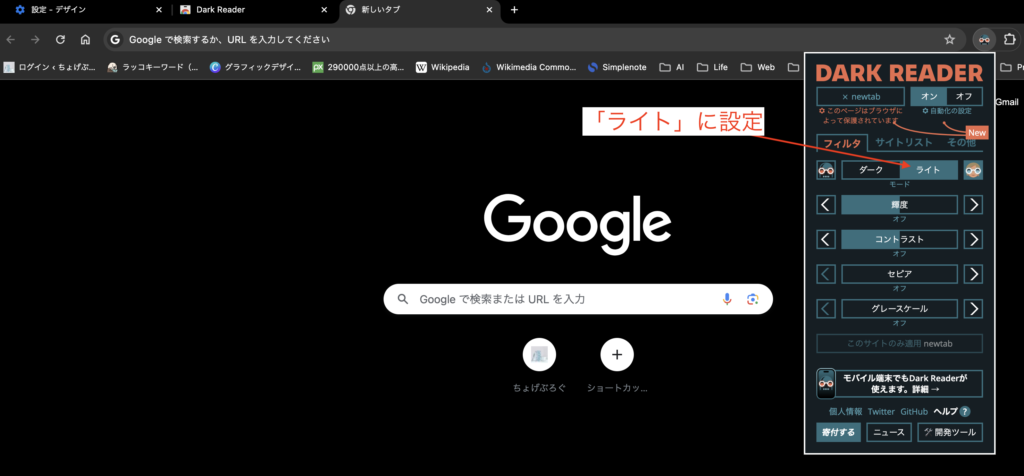Image resolution: width=1024 pixels, height=476 pixels.
Task: Go forward with the browser forward arrow
Action: click(35, 40)
